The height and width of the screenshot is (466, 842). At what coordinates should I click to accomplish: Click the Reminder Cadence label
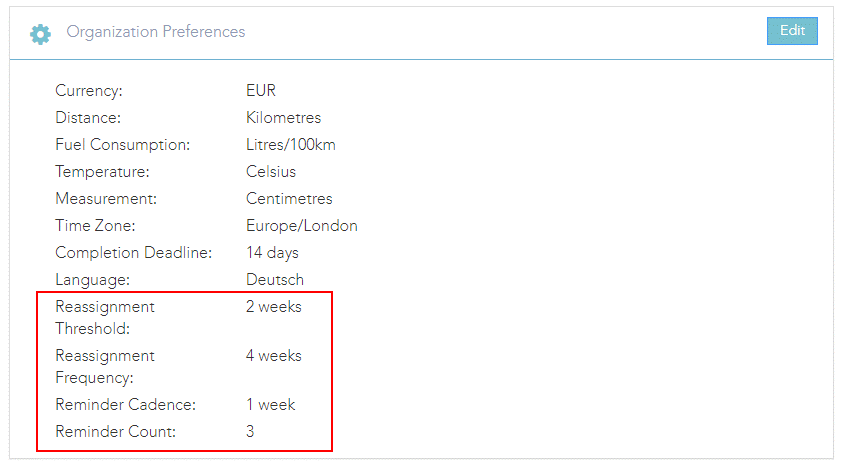(x=125, y=405)
